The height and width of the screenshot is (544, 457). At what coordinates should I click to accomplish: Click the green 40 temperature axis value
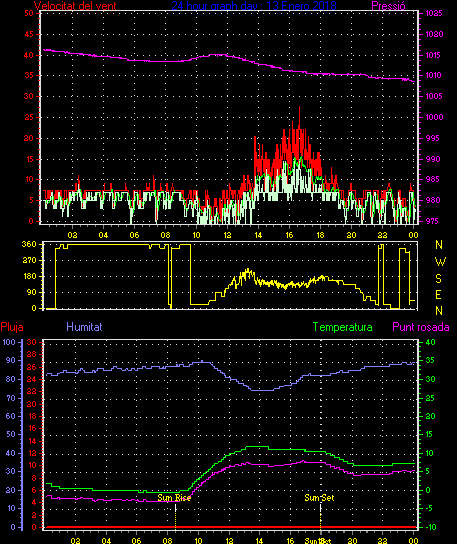430,342
